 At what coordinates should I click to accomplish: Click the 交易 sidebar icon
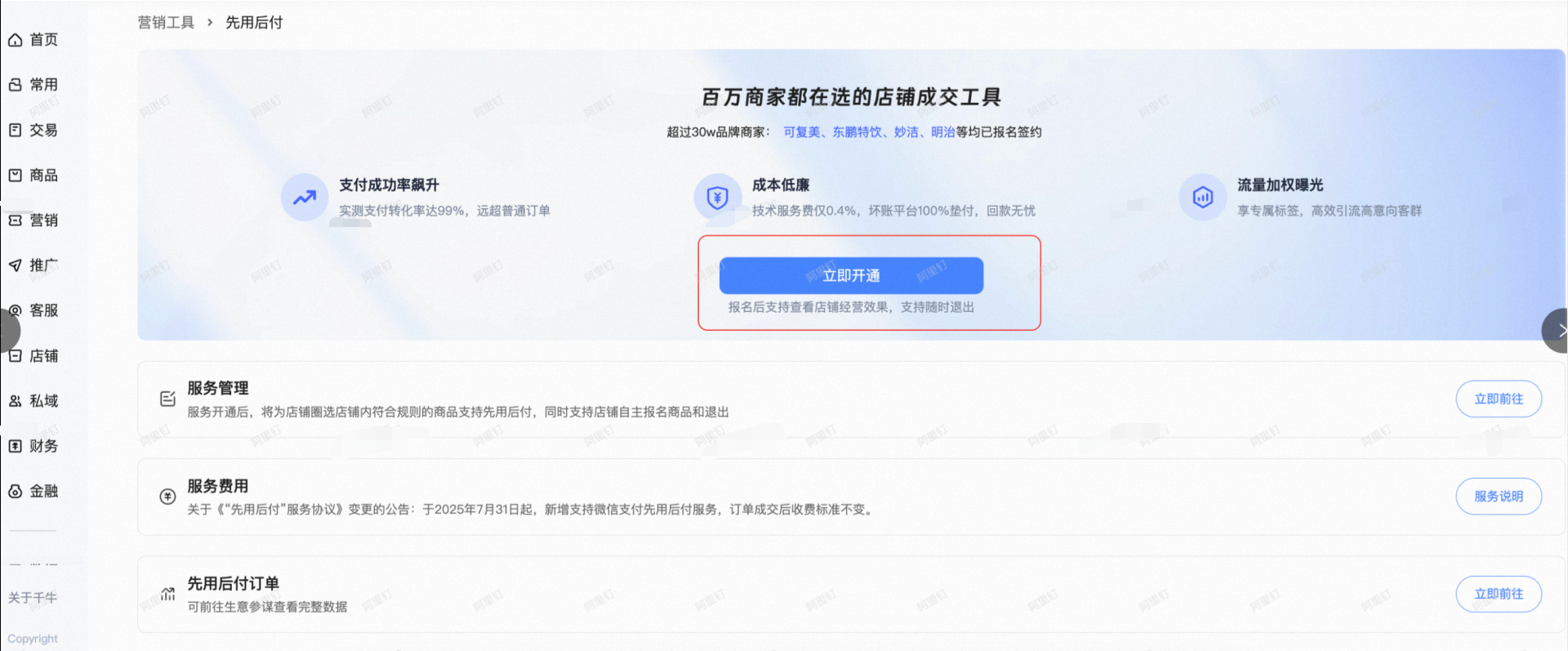pyautogui.click(x=15, y=130)
